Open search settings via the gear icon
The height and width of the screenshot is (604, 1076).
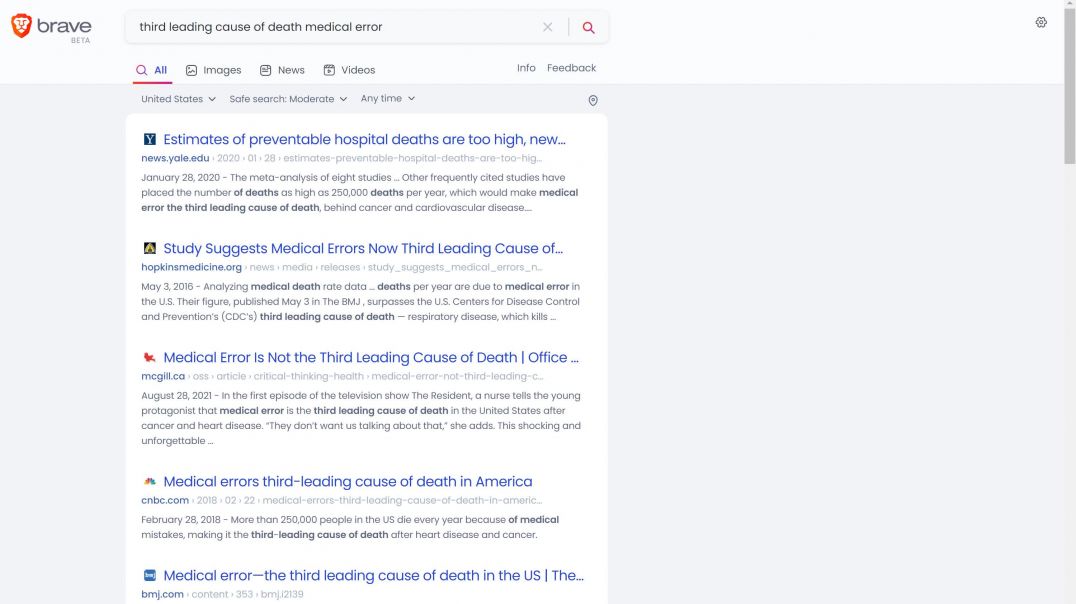tap(1040, 21)
